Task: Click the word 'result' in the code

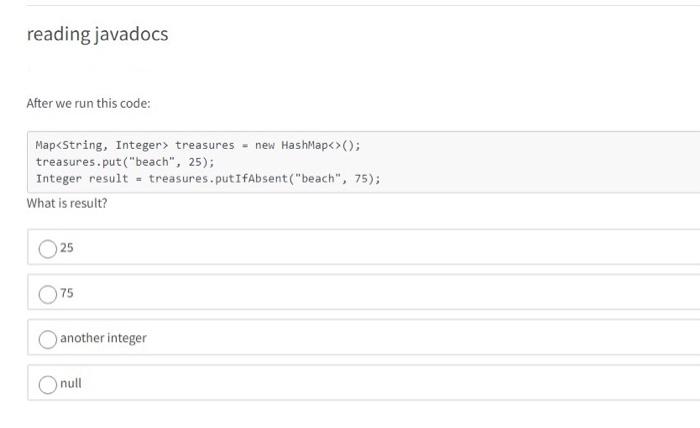Action: (x=109, y=179)
